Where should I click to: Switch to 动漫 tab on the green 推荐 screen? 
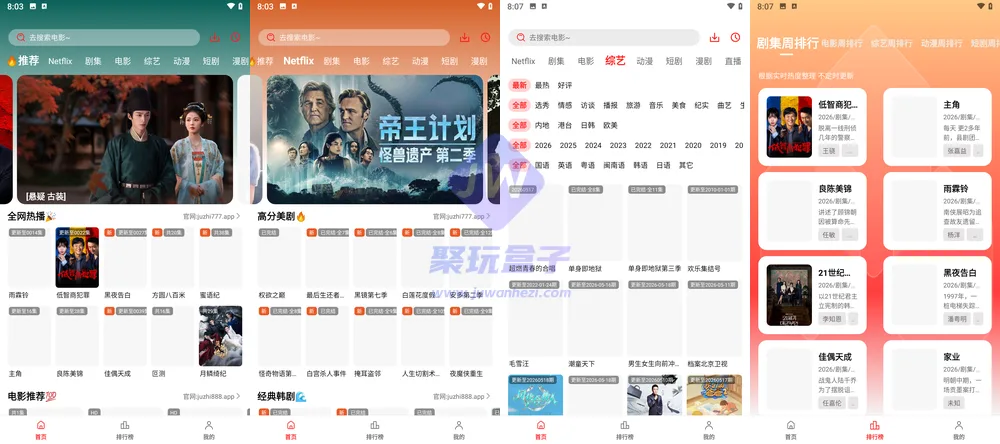coord(182,61)
